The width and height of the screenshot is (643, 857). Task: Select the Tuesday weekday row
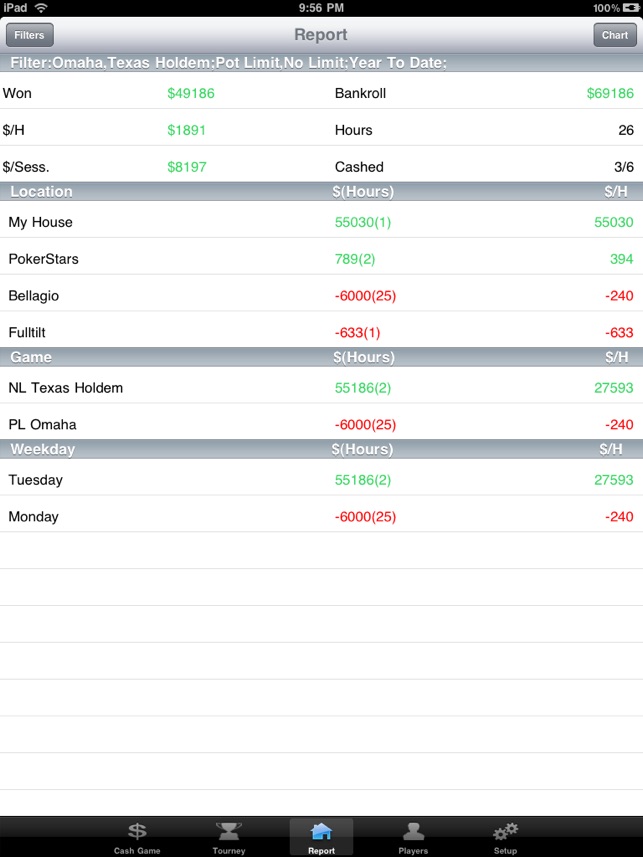coord(321,480)
